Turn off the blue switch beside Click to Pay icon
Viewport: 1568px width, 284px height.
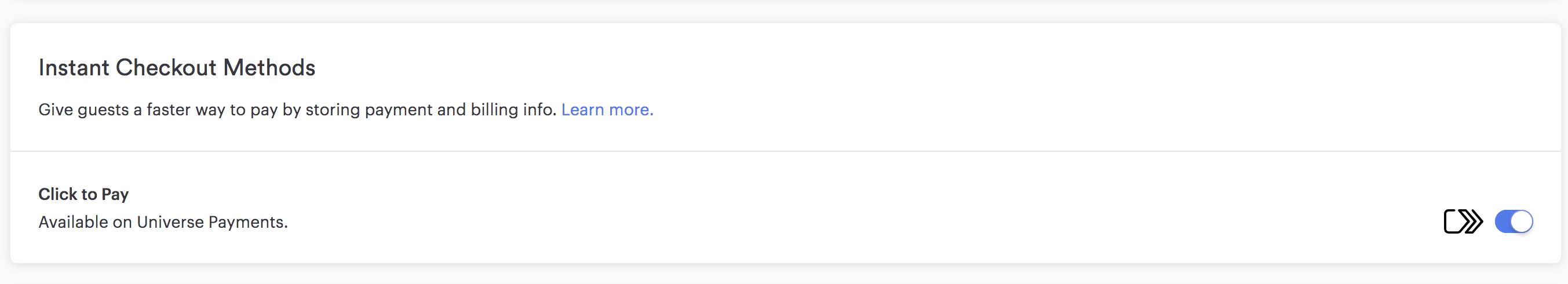pos(1514,221)
